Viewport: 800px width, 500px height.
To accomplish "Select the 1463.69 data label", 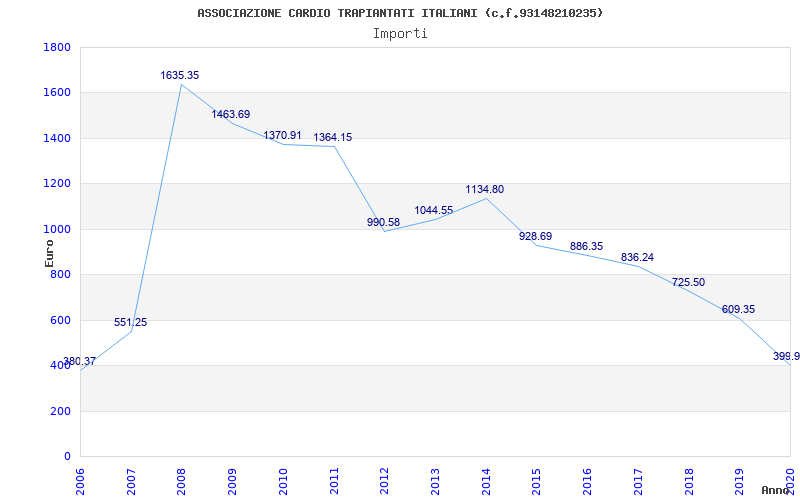I will click(x=231, y=114).
